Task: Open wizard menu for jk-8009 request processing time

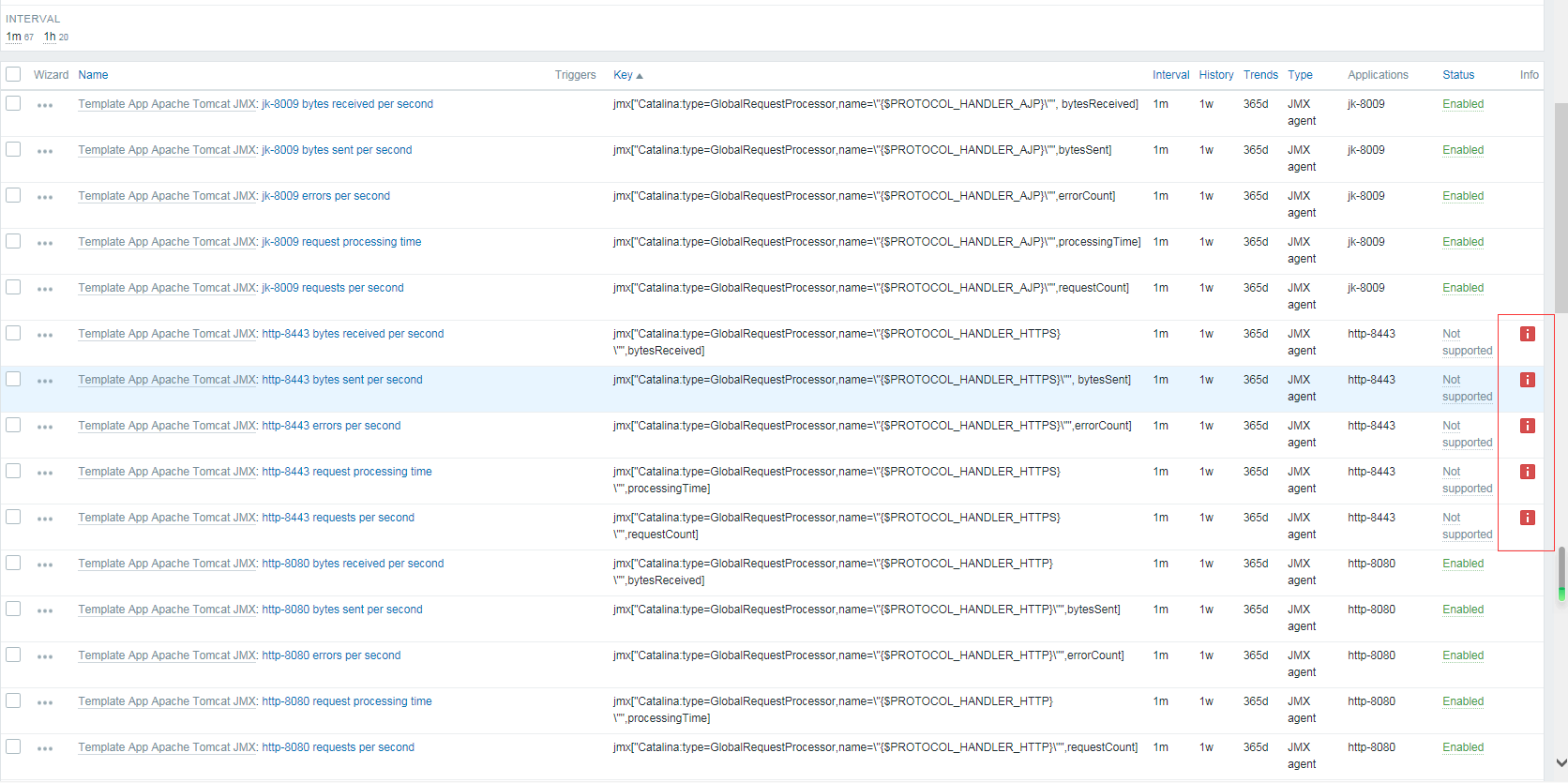Action: pyautogui.click(x=45, y=243)
